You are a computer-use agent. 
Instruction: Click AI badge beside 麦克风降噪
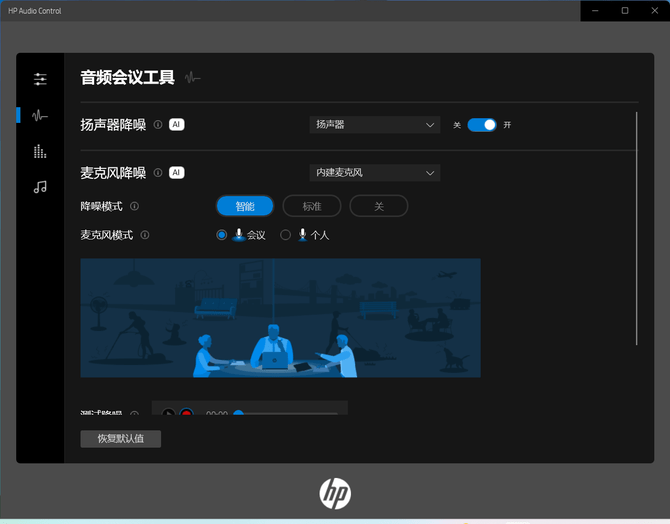pyautogui.click(x=176, y=172)
